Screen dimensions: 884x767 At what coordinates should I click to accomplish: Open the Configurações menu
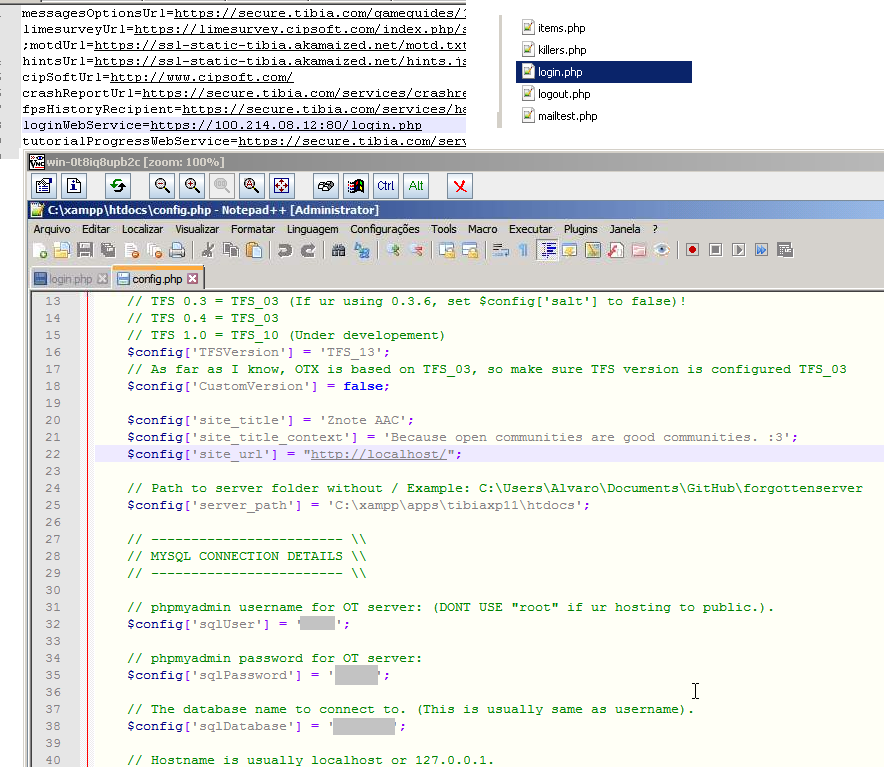(x=385, y=230)
